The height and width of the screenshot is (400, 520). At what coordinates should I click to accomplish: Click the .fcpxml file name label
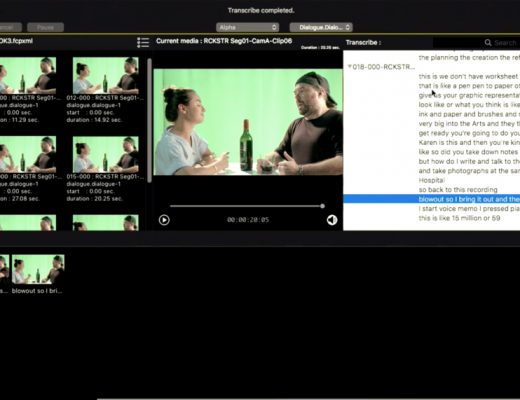(x=16, y=41)
